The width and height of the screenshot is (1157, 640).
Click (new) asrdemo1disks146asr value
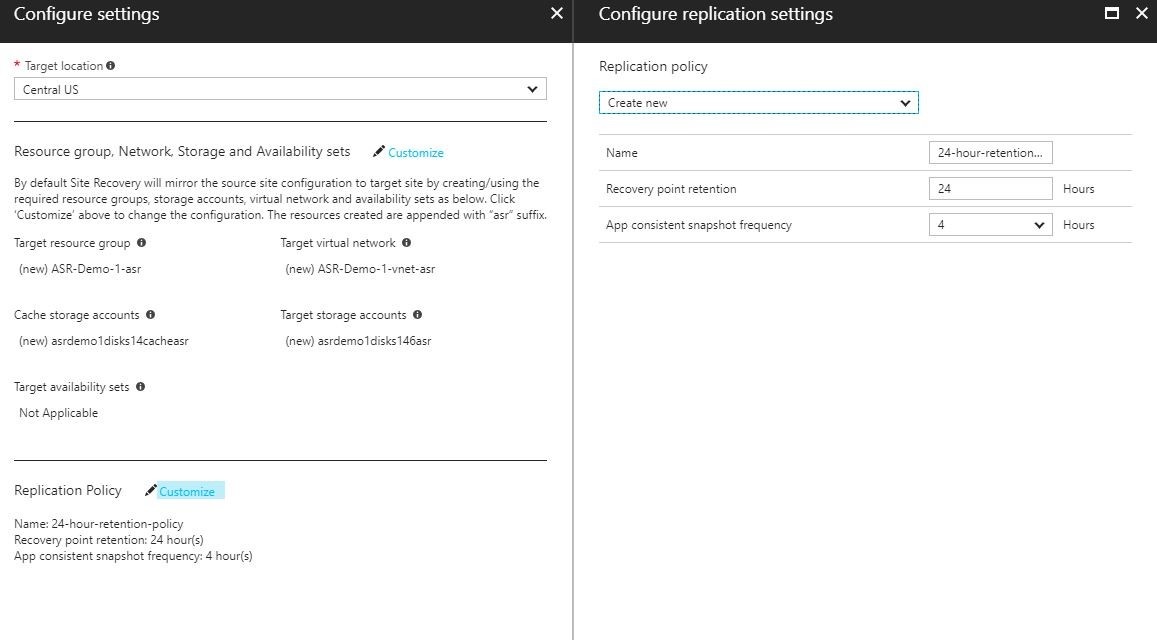[358, 341]
